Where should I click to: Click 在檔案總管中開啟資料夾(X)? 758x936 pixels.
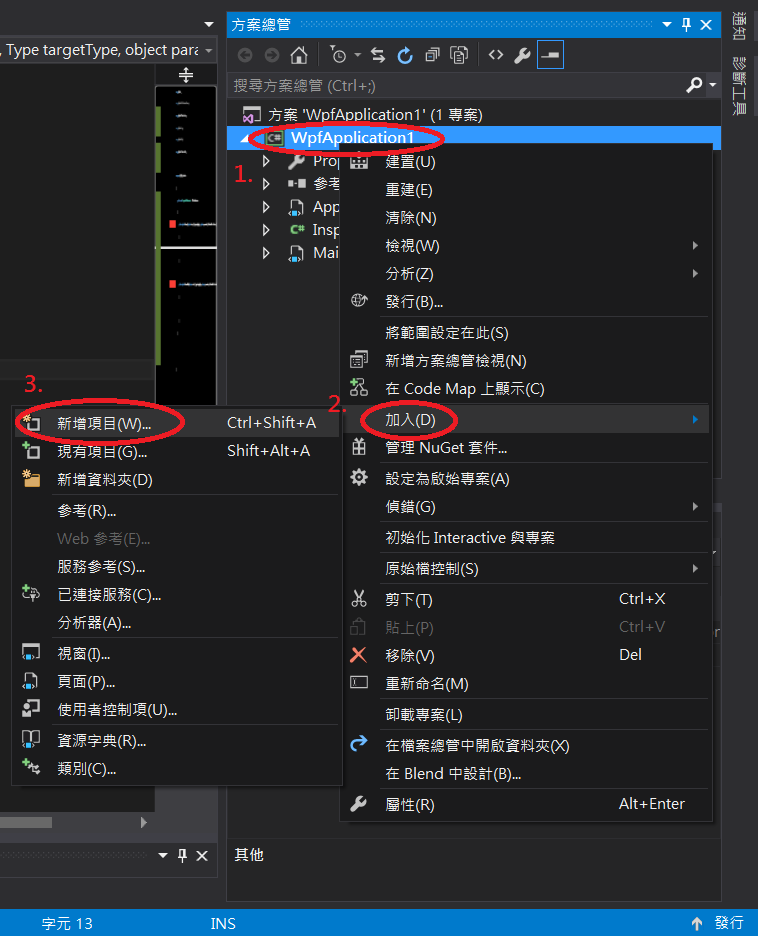[x=526, y=746]
